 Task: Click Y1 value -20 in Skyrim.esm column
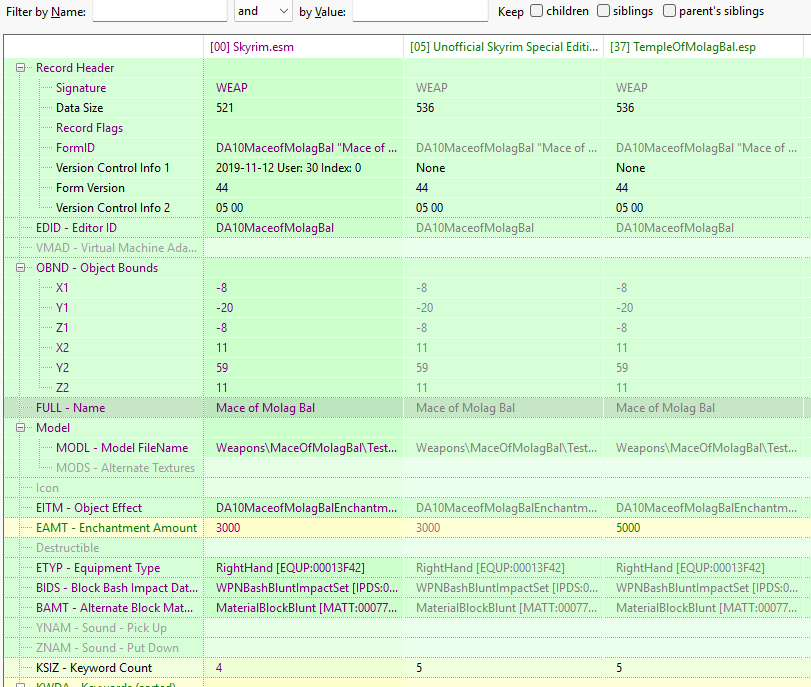(224, 308)
